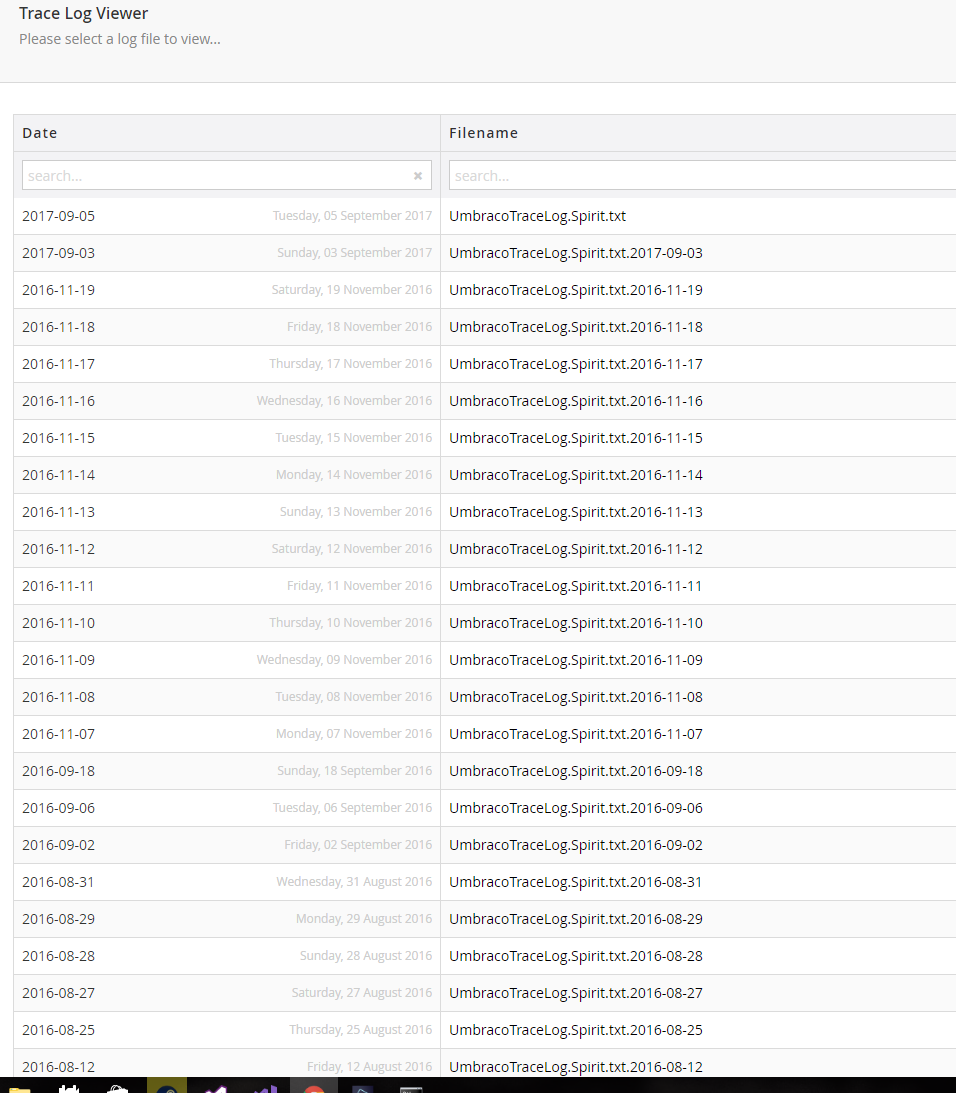Viewport: 956px width, 1093px height.
Task: Select the text 'Sunday, 28 August 2016'
Action: [x=366, y=954]
